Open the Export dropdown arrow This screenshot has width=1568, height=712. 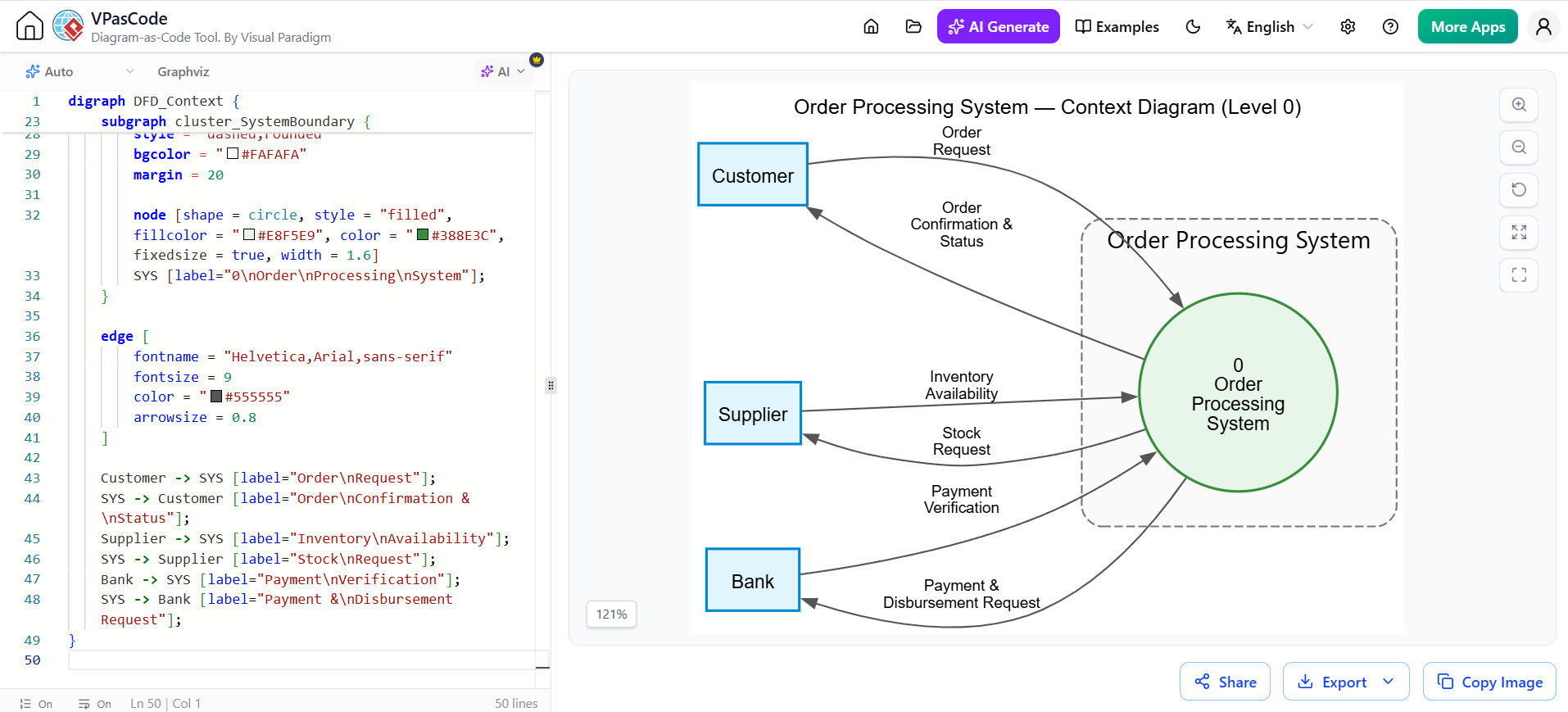[x=1388, y=682]
